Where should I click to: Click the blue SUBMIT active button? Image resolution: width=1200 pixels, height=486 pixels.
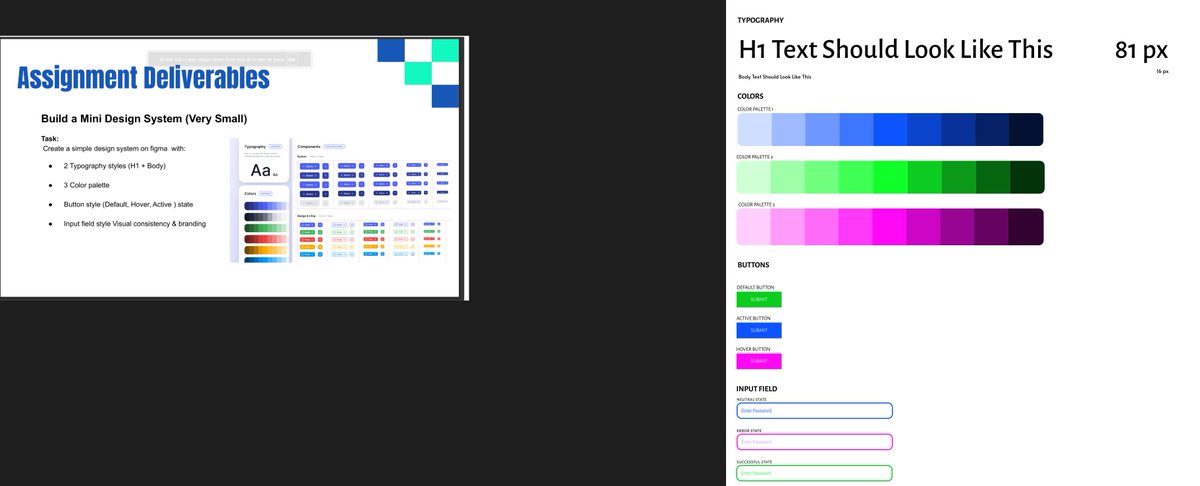[x=759, y=330]
